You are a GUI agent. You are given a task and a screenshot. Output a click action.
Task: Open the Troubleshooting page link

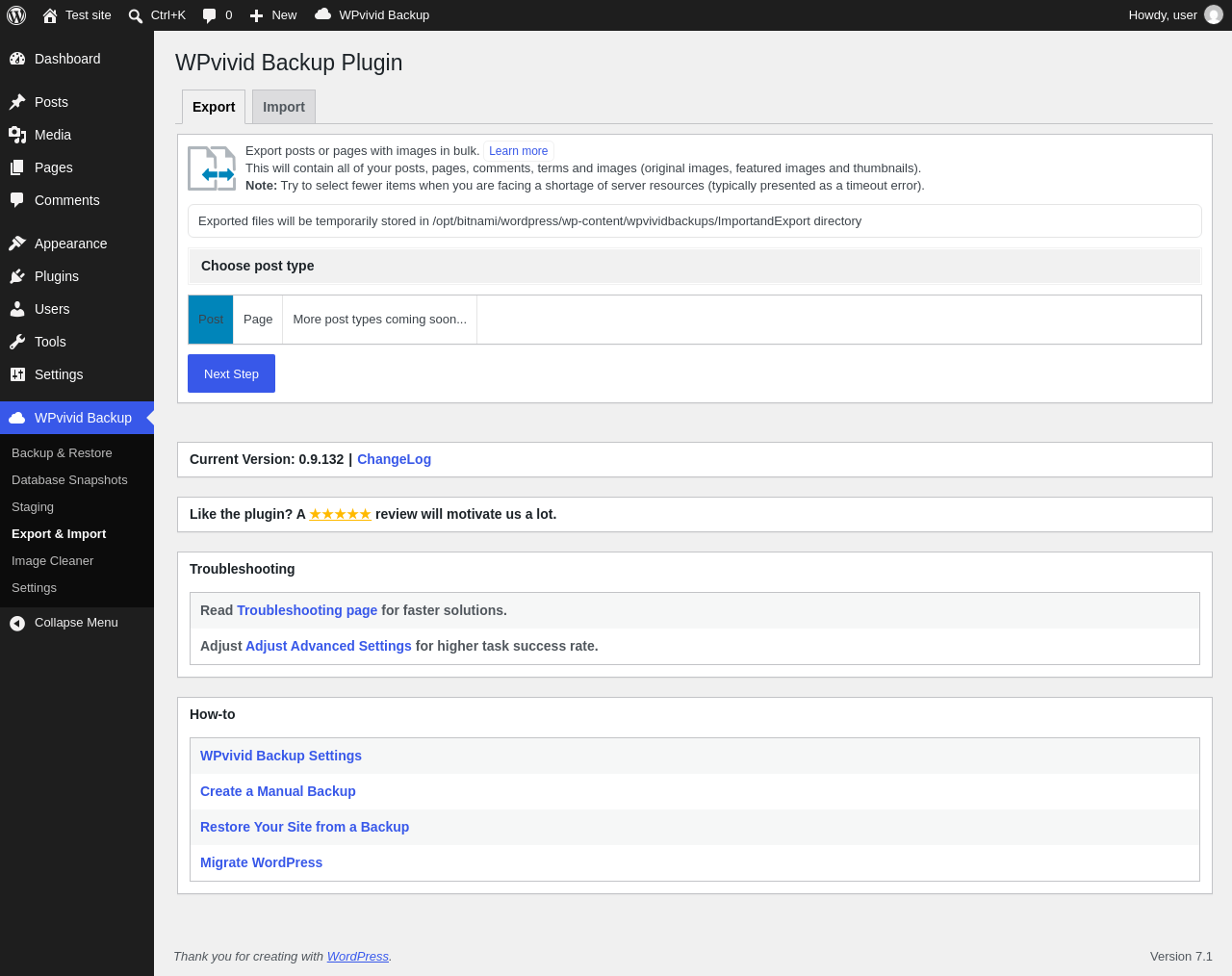(x=307, y=610)
